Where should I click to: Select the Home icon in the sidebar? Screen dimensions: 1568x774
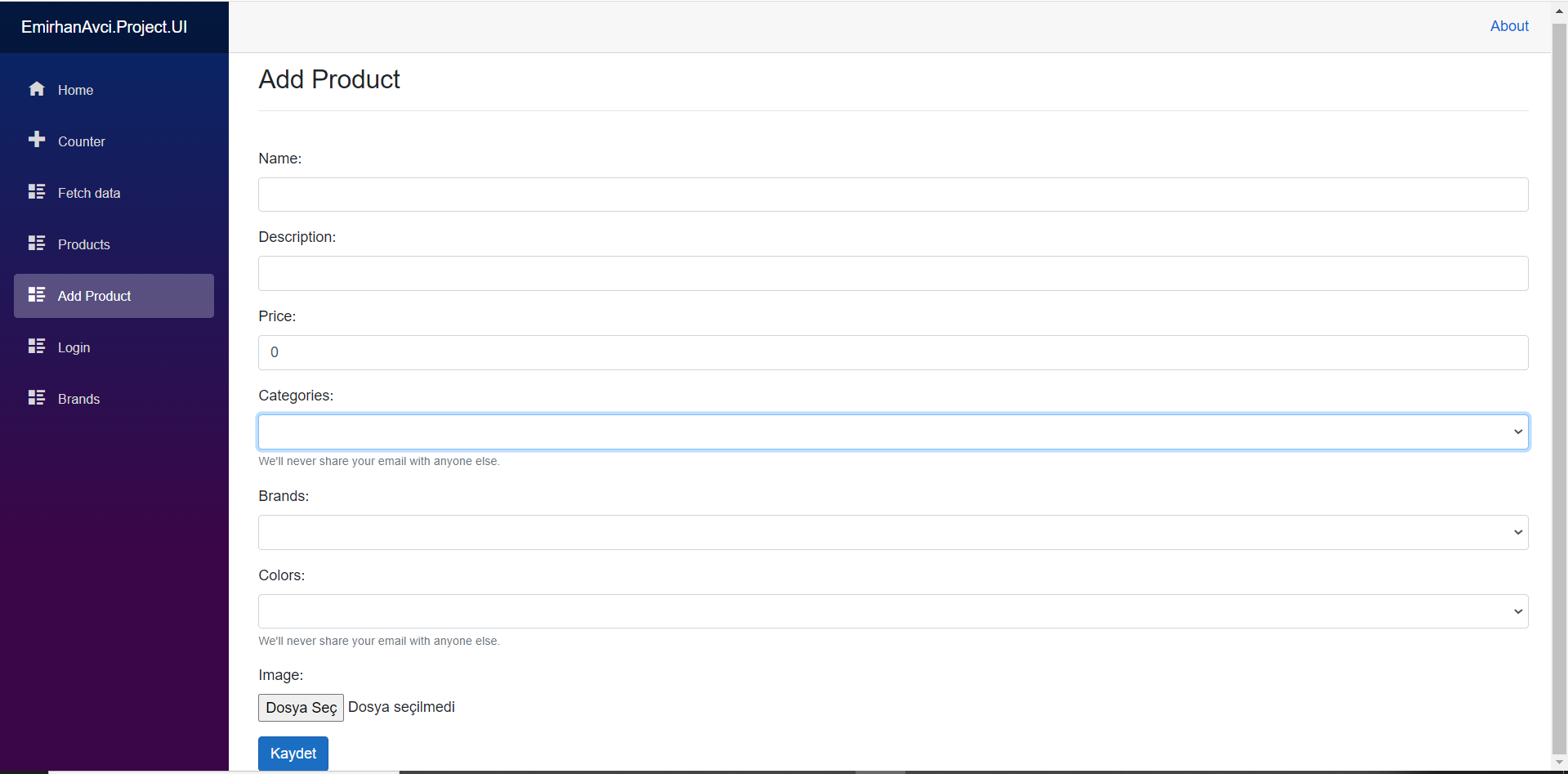coord(37,90)
